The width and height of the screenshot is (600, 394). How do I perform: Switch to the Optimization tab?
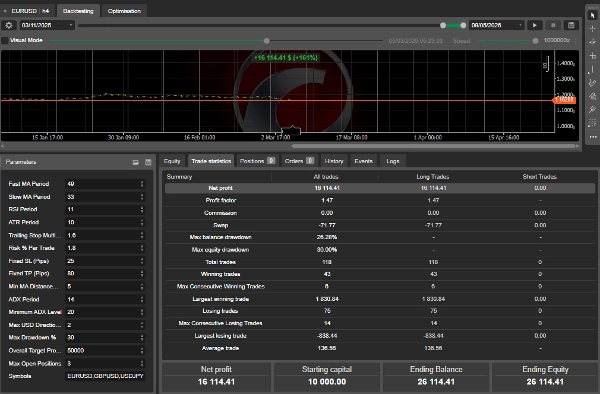(124, 11)
